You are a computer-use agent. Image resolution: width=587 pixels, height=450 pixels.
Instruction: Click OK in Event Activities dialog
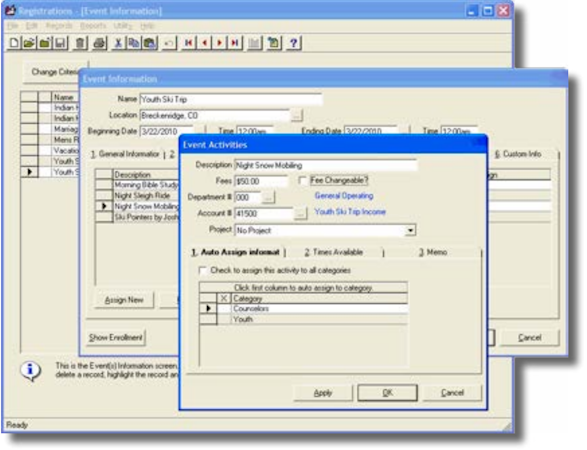coord(387,393)
